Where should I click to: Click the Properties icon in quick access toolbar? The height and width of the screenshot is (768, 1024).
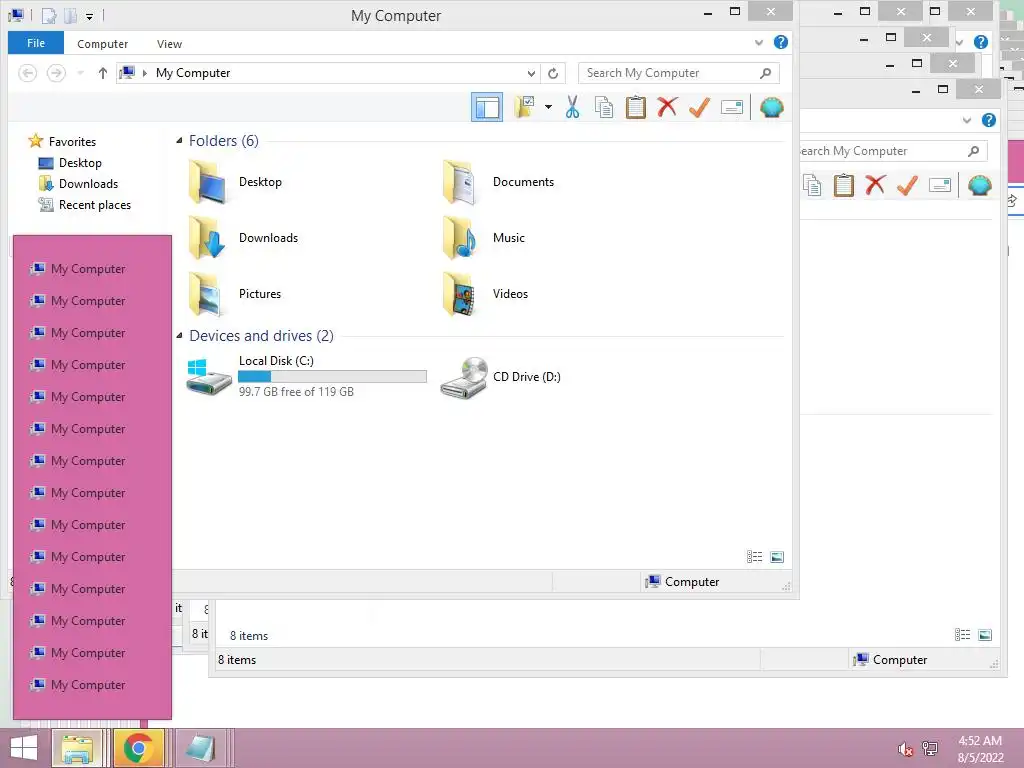pos(49,15)
